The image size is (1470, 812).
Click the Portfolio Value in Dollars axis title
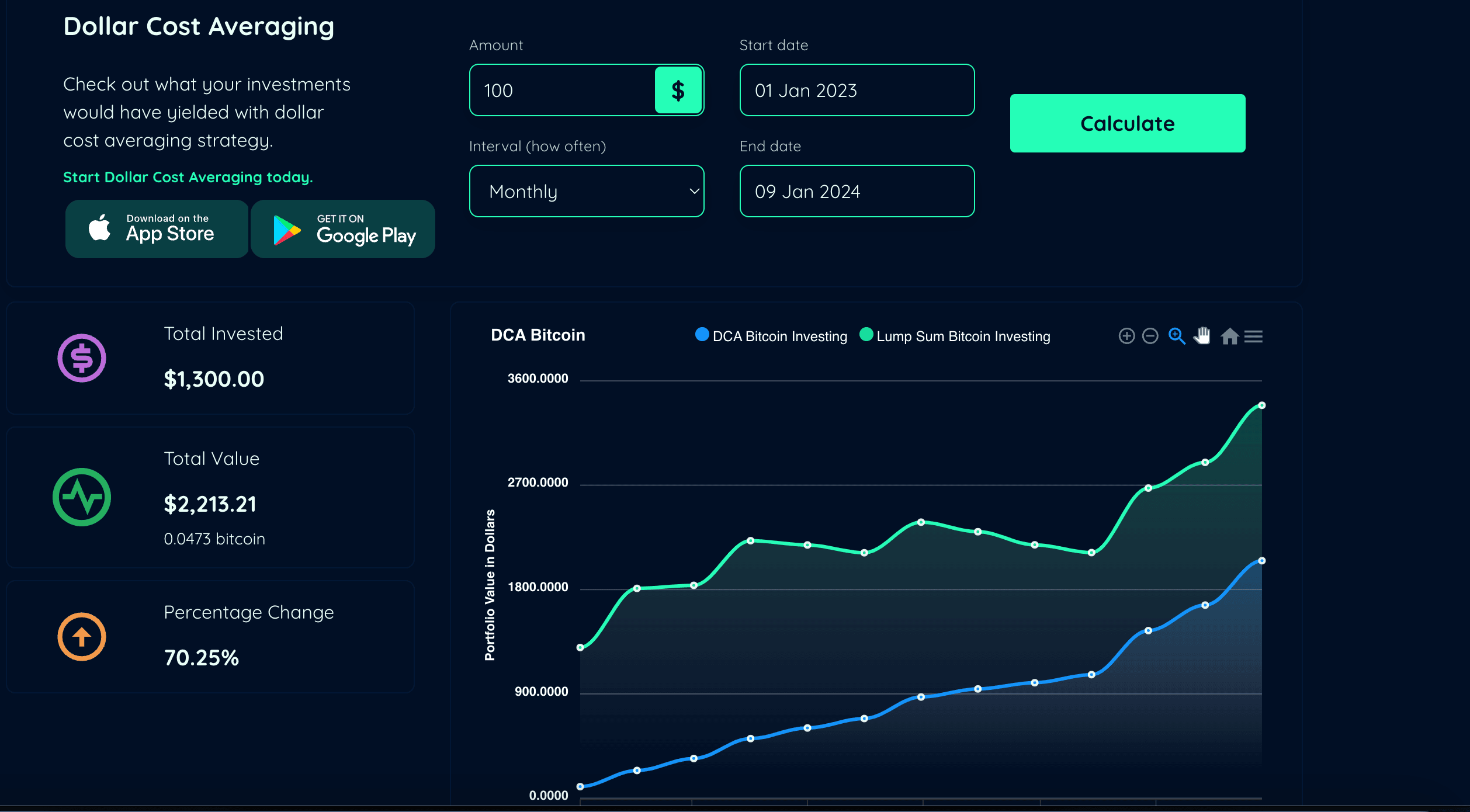point(490,585)
